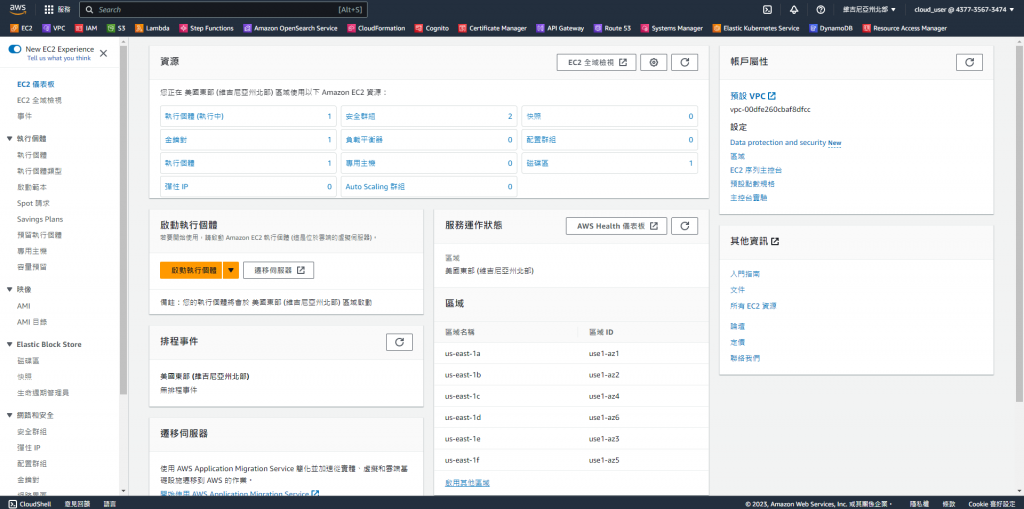Collapse the Elastic Block Store section

tap(10, 344)
